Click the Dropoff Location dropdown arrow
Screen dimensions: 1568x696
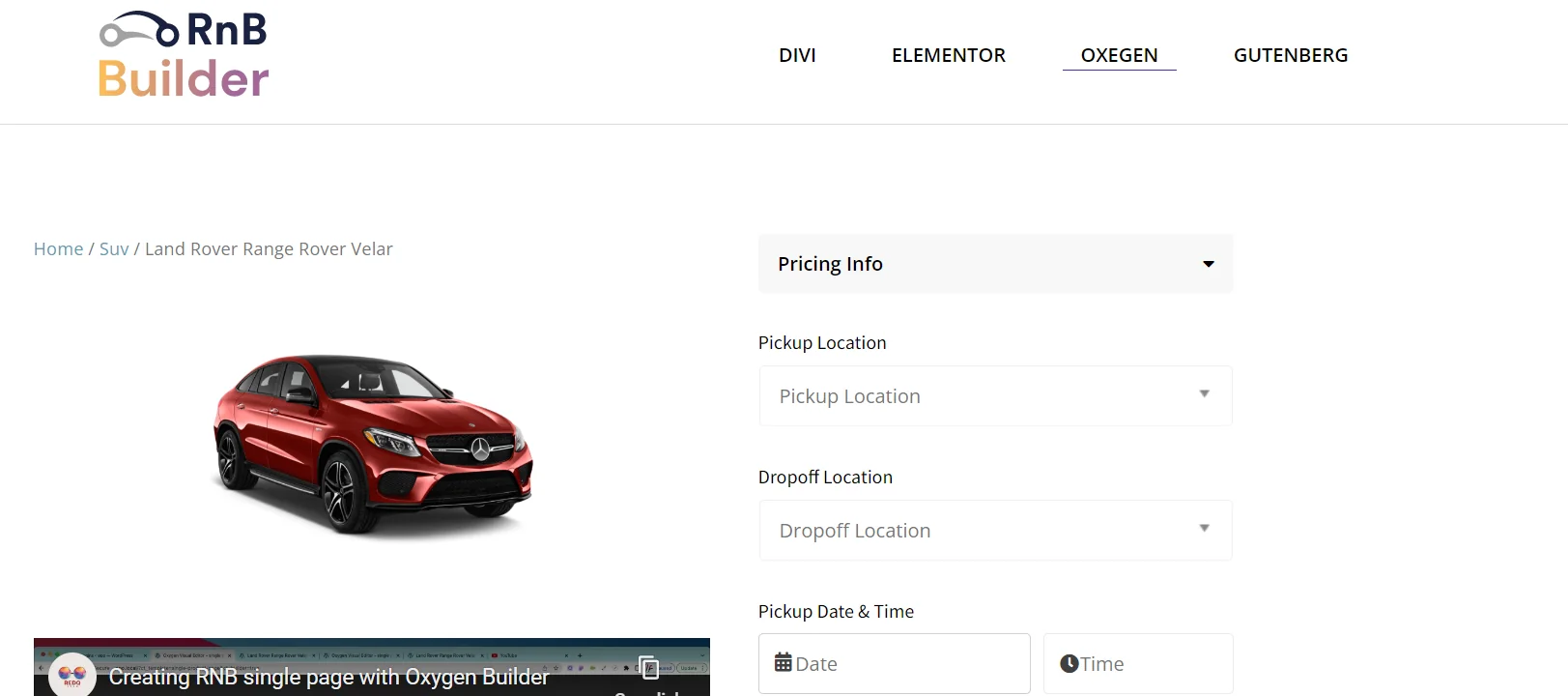(1204, 529)
